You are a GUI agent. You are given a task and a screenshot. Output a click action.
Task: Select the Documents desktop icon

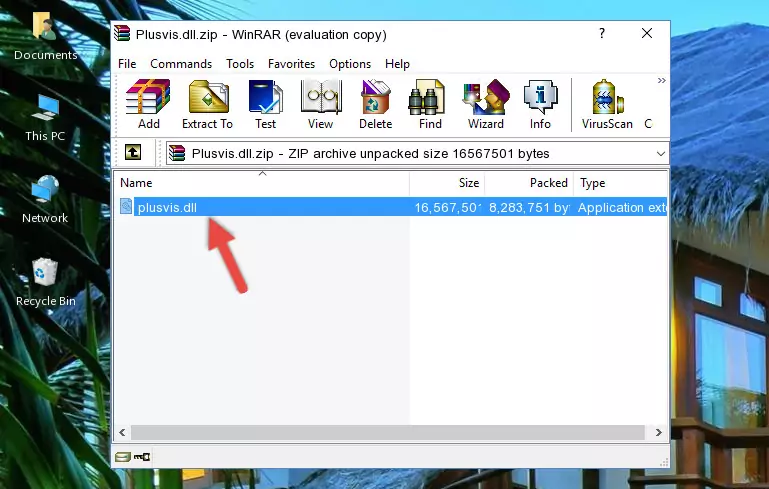pyautogui.click(x=45, y=36)
